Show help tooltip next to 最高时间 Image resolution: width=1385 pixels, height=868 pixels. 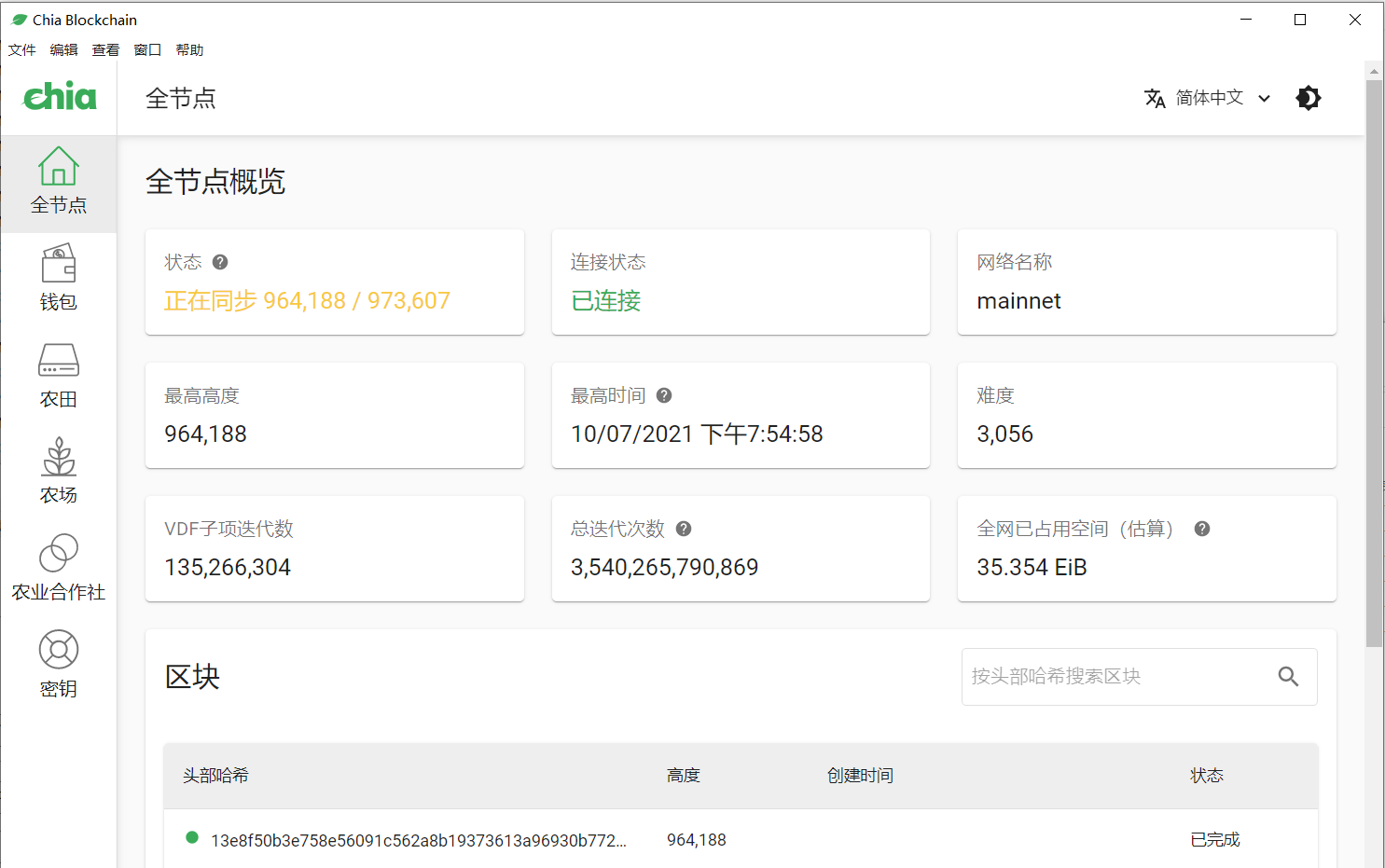664,395
